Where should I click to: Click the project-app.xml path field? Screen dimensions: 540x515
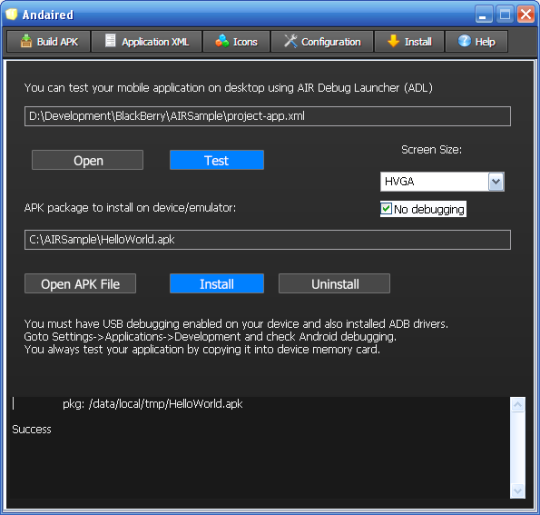click(268, 116)
